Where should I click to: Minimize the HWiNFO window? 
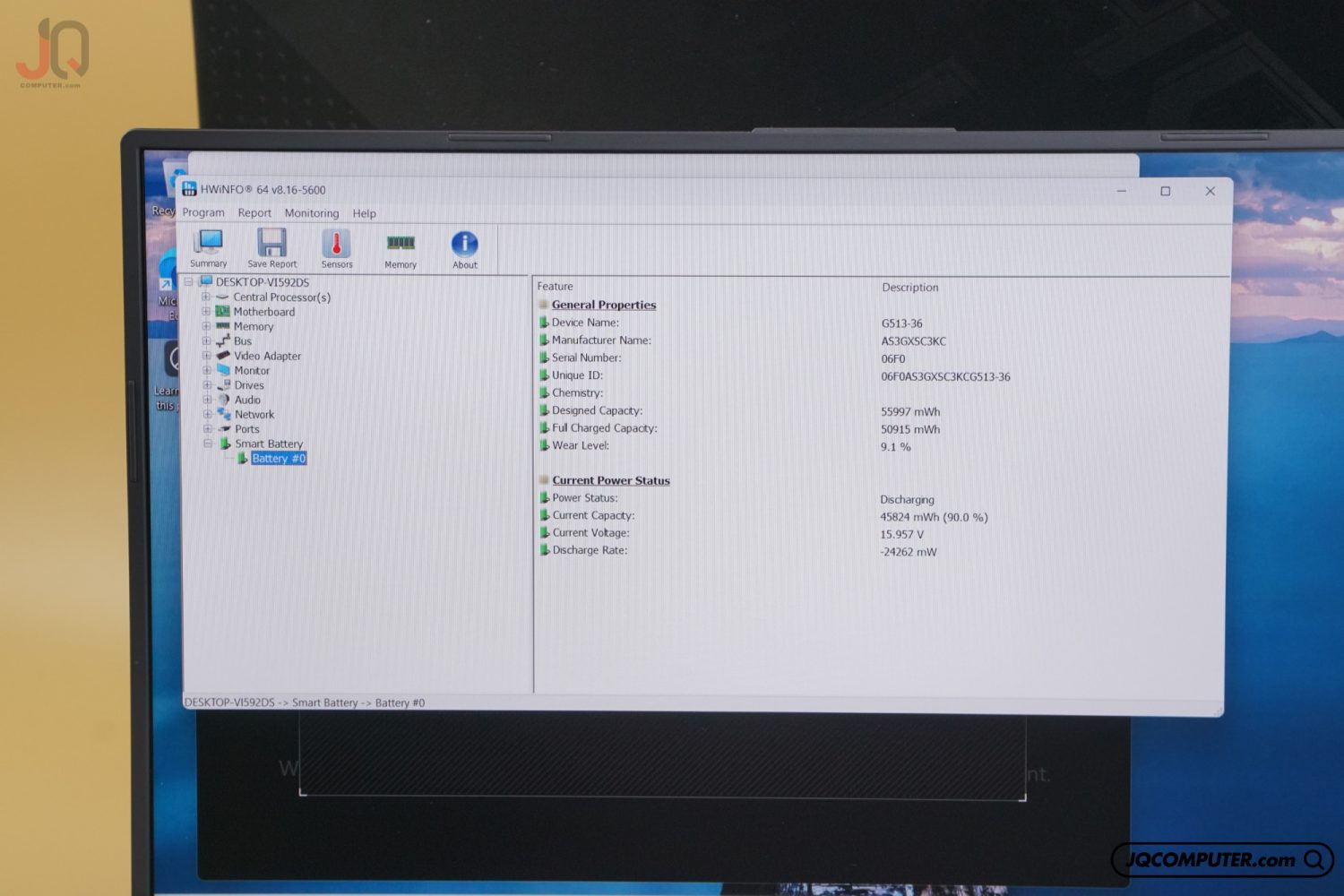[x=1121, y=191]
